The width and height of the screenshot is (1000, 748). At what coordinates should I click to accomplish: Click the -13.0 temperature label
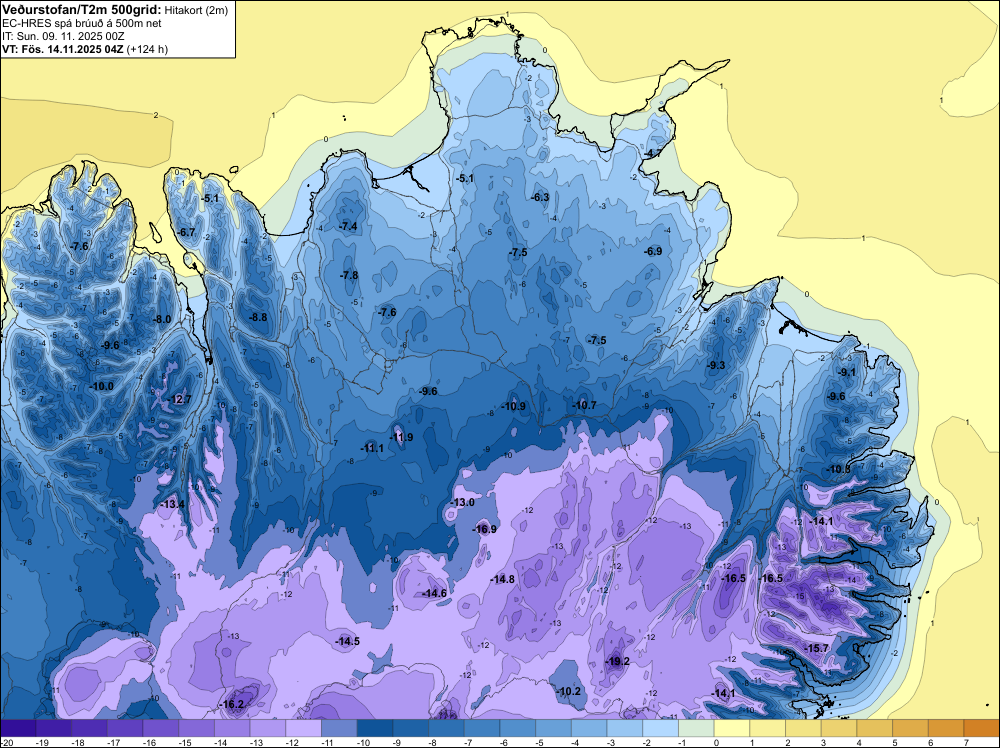462,502
